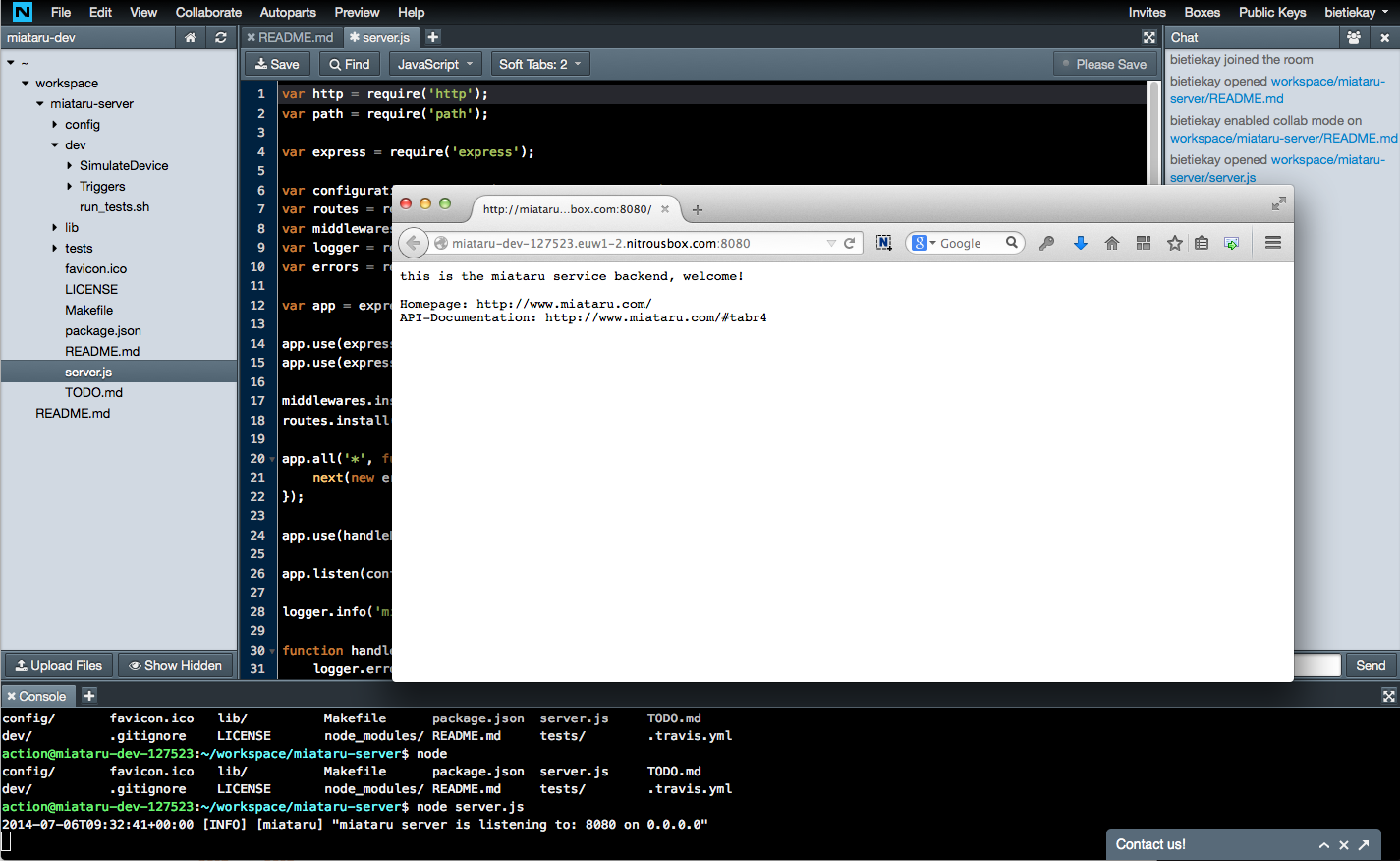Toggle Show Hidden files

tap(176, 665)
